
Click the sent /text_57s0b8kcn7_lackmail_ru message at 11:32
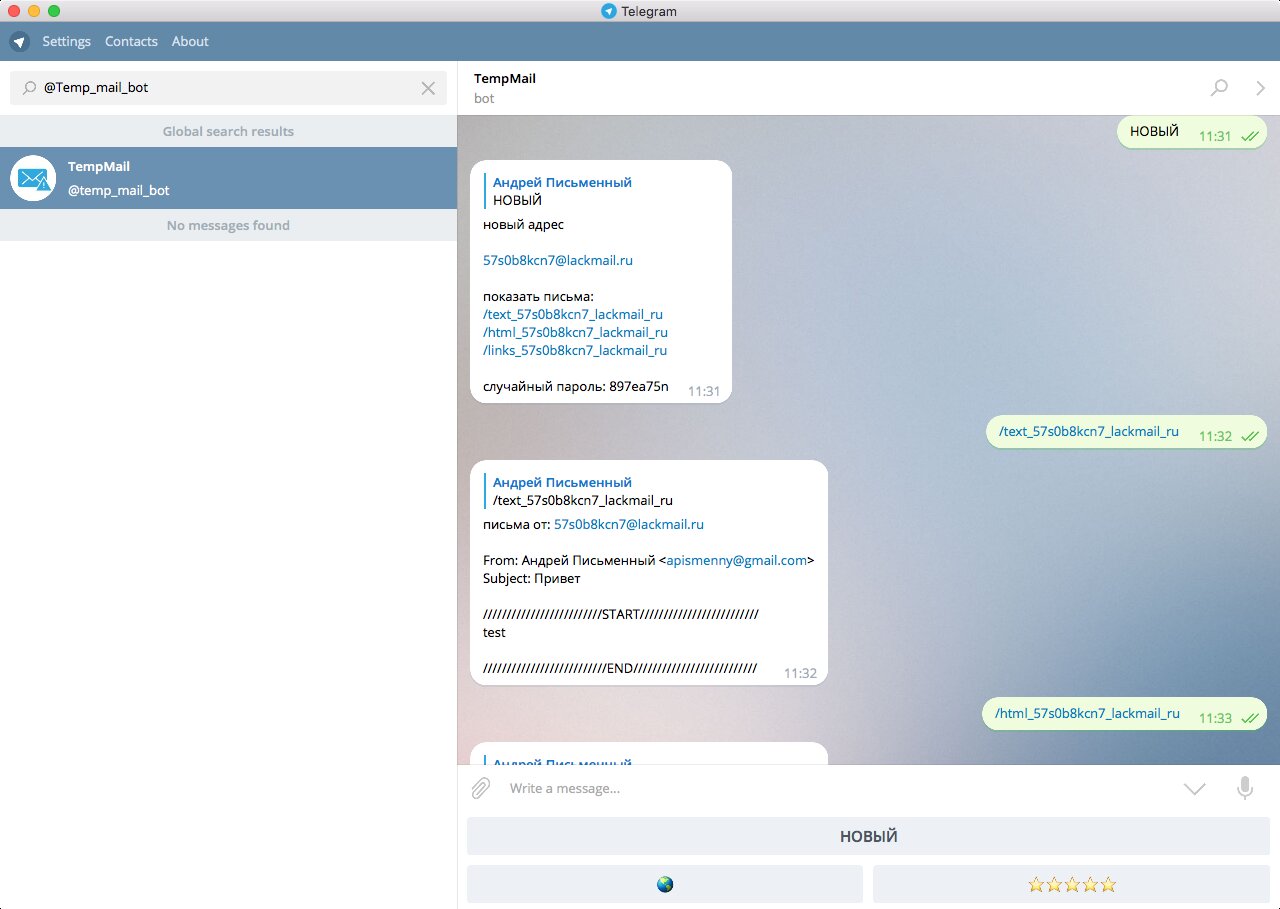(1126, 432)
